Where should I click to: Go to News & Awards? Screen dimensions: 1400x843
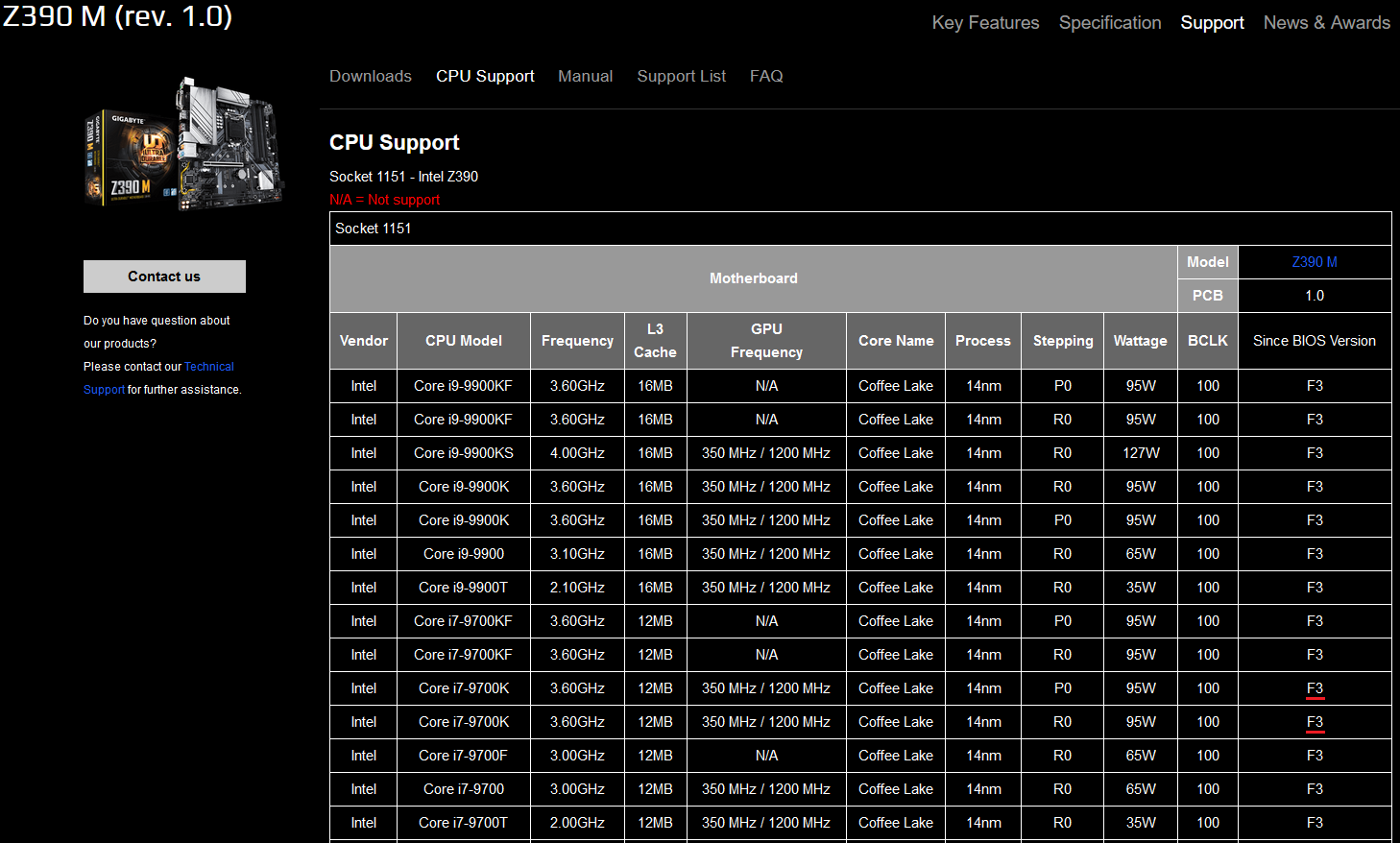[1327, 23]
